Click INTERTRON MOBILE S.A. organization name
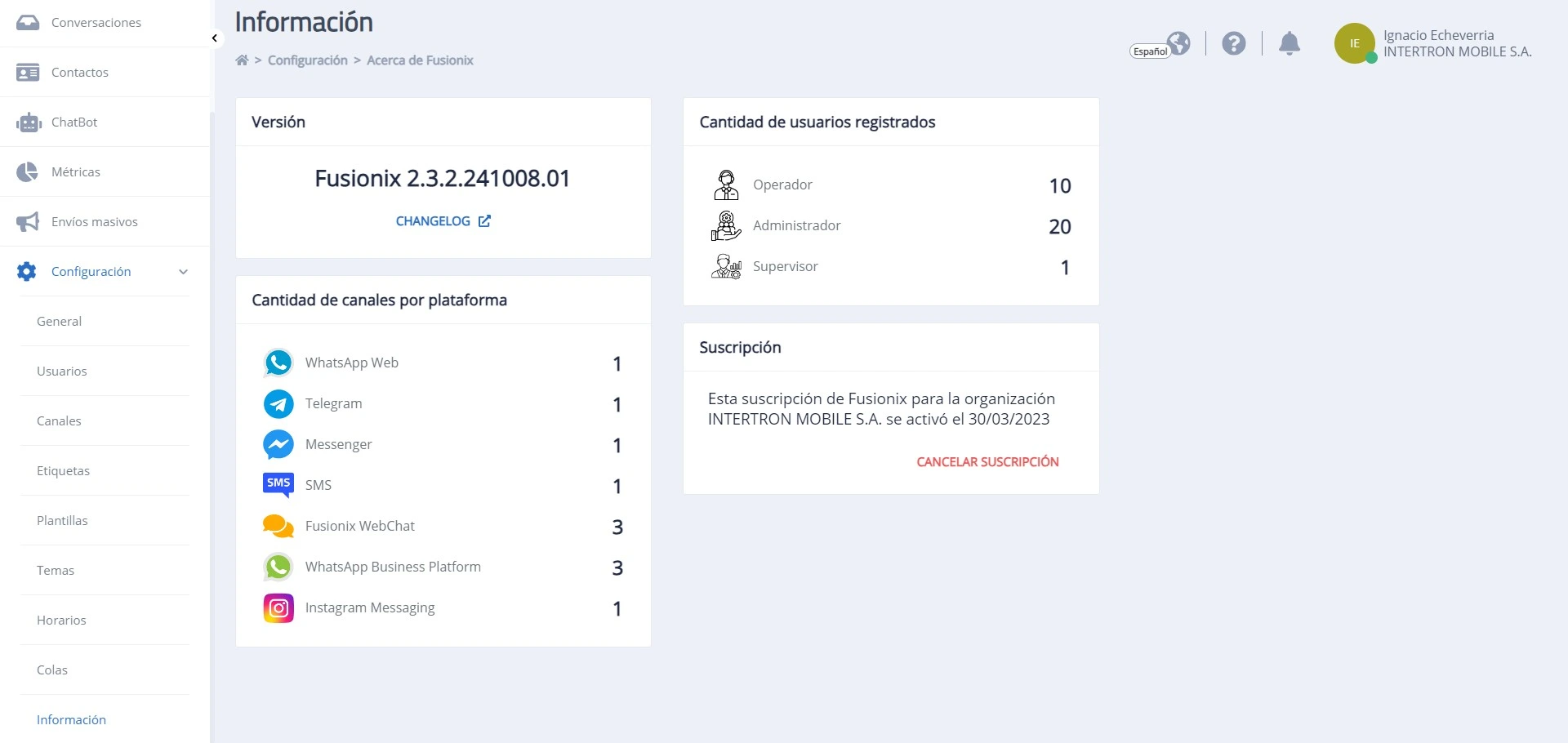The width and height of the screenshot is (1568, 743). (x=1458, y=51)
